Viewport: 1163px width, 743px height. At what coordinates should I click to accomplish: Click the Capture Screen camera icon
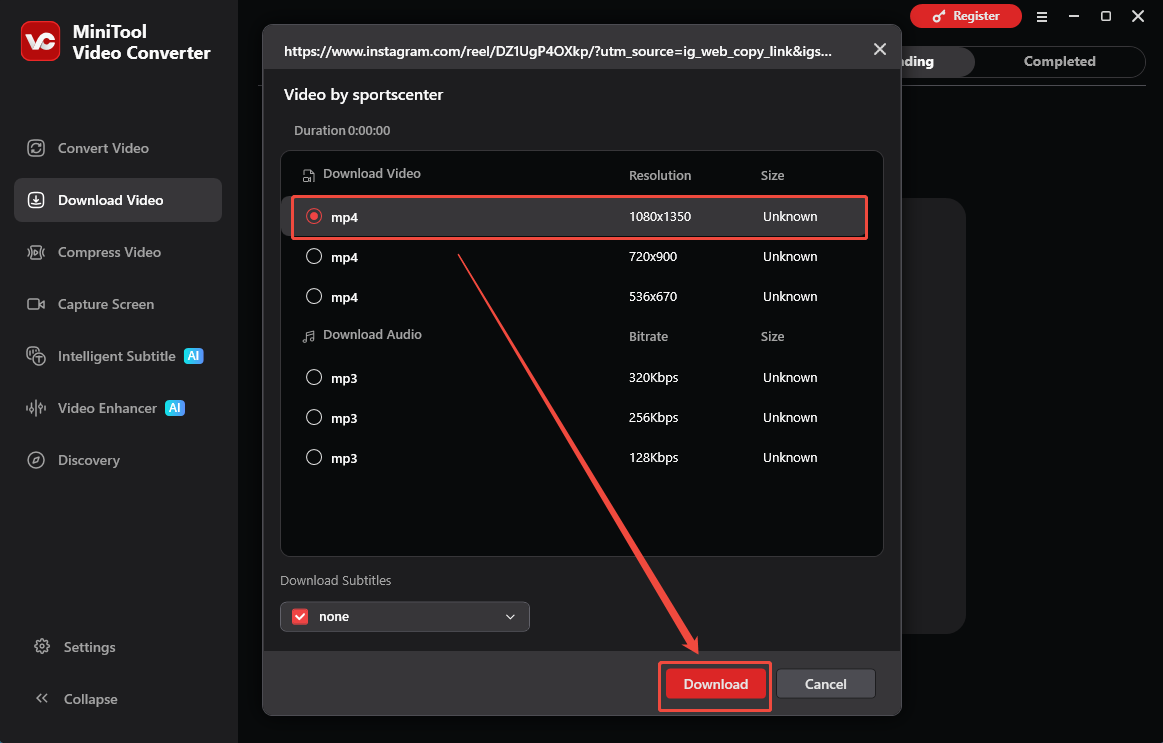(x=36, y=304)
